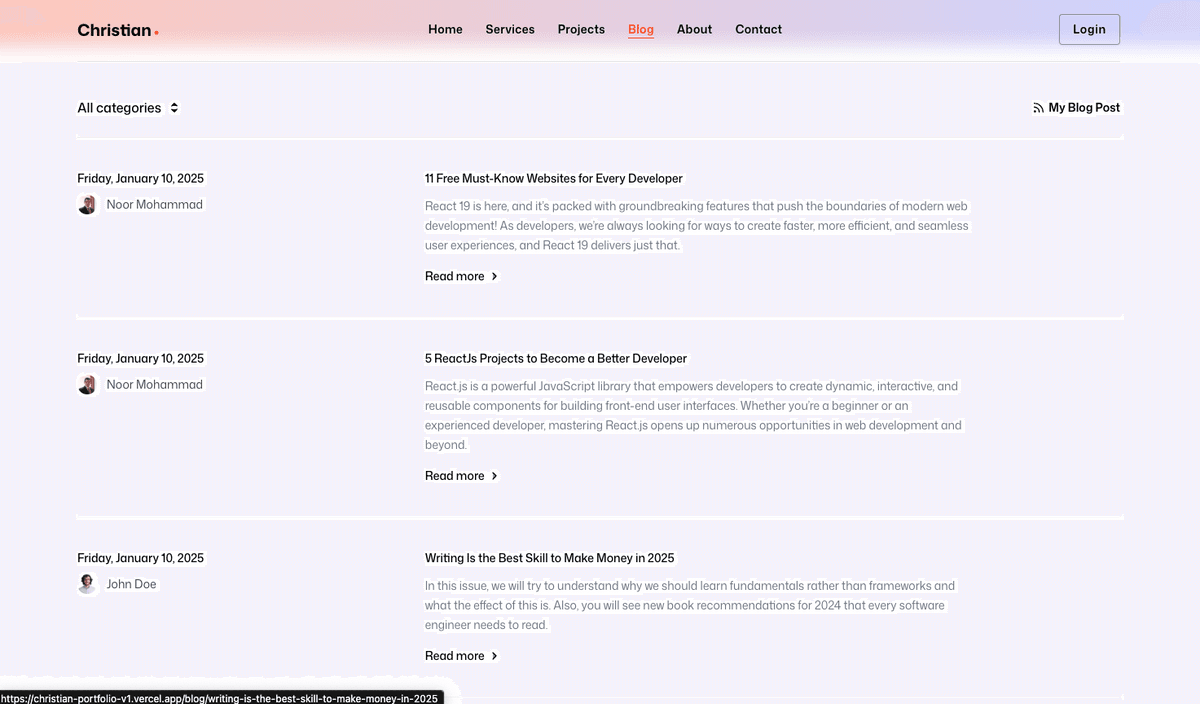Click the RSS feed icon

(x=1038, y=108)
